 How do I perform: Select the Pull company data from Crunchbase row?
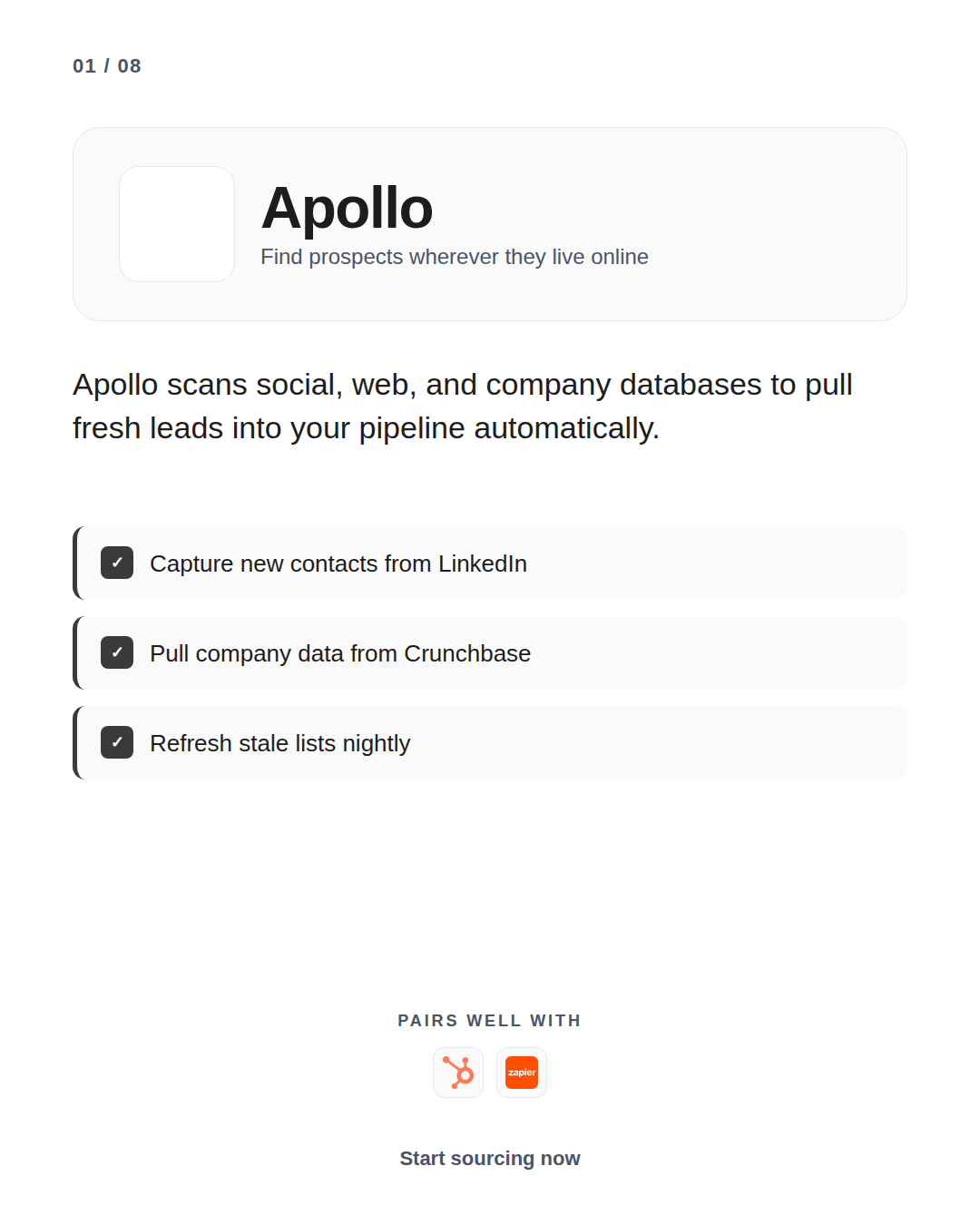coord(490,652)
